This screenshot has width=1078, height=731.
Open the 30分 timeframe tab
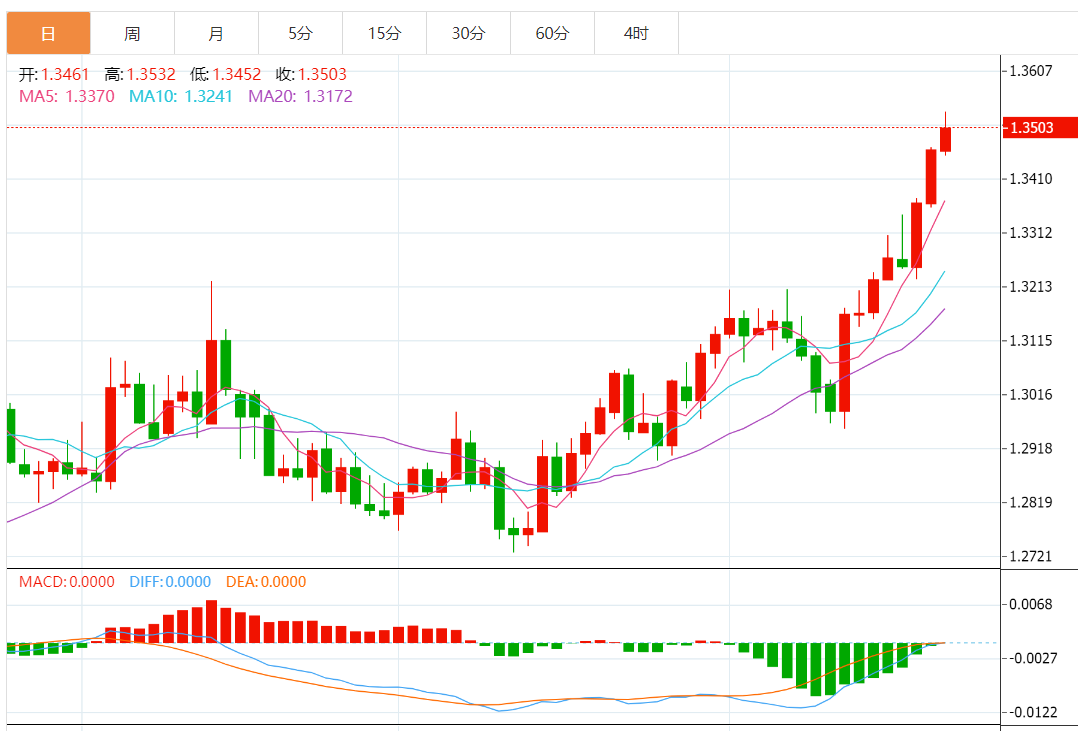pos(468,33)
